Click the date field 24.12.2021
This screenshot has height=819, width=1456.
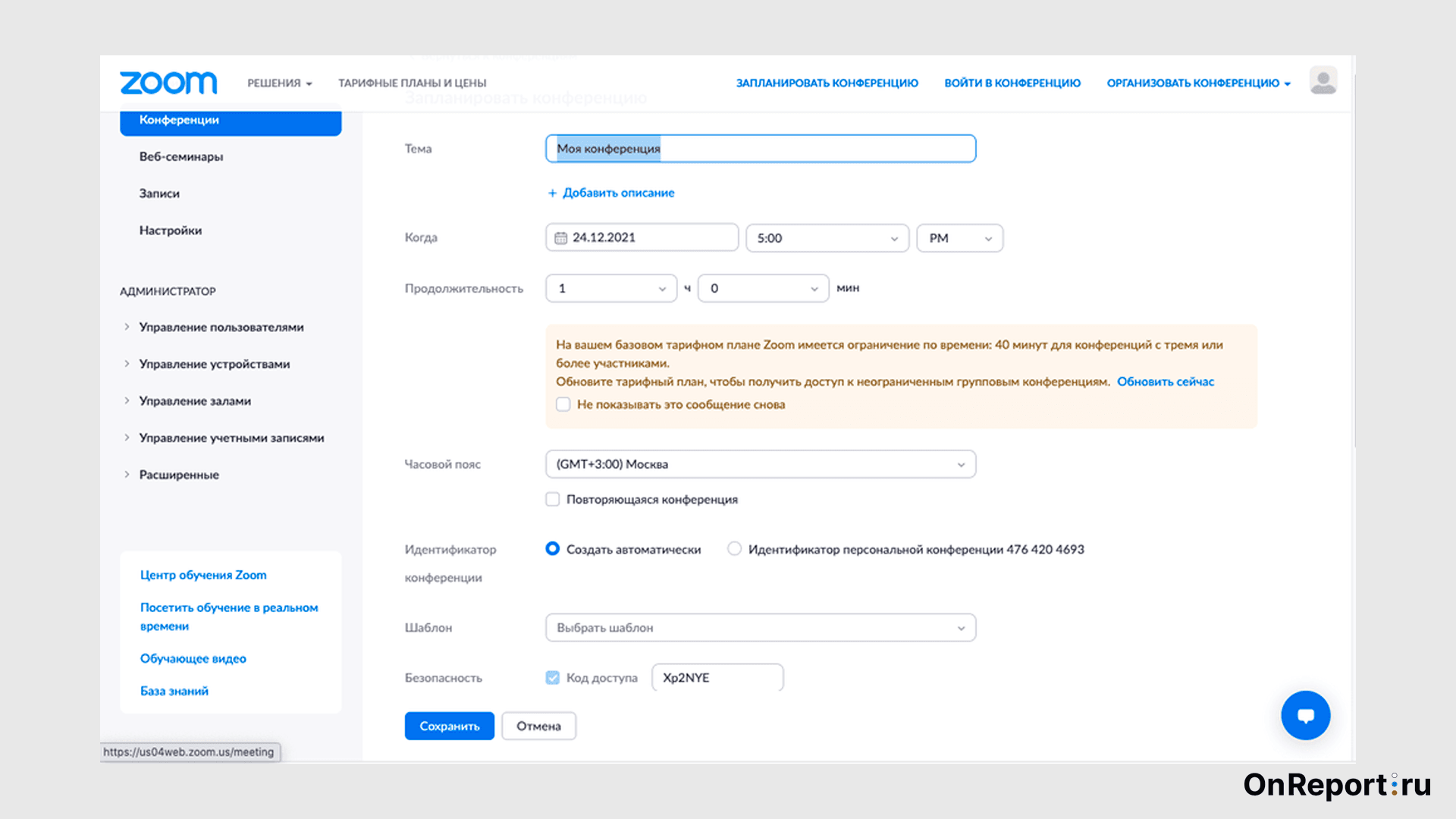[642, 238]
